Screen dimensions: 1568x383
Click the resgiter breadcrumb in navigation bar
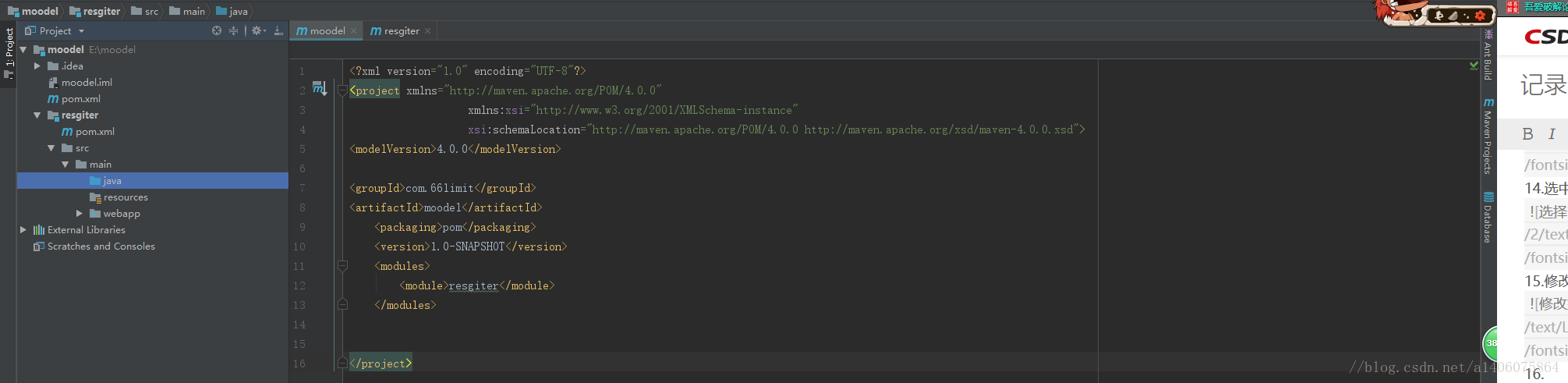point(95,11)
